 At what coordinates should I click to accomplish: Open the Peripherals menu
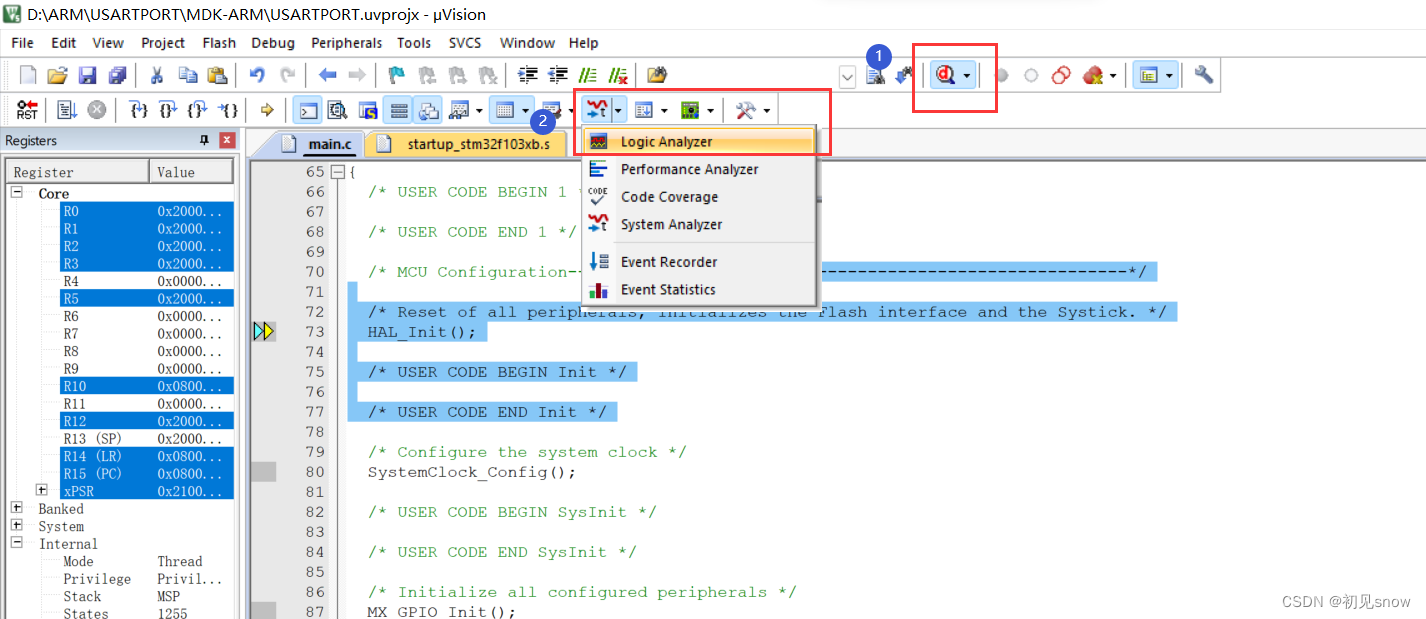[347, 43]
